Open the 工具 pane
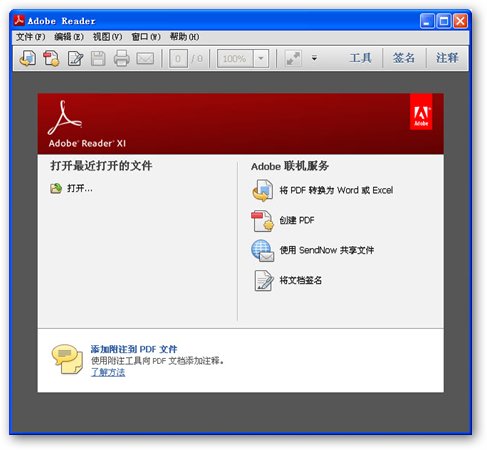The height and width of the screenshot is (450, 487). 360,58
